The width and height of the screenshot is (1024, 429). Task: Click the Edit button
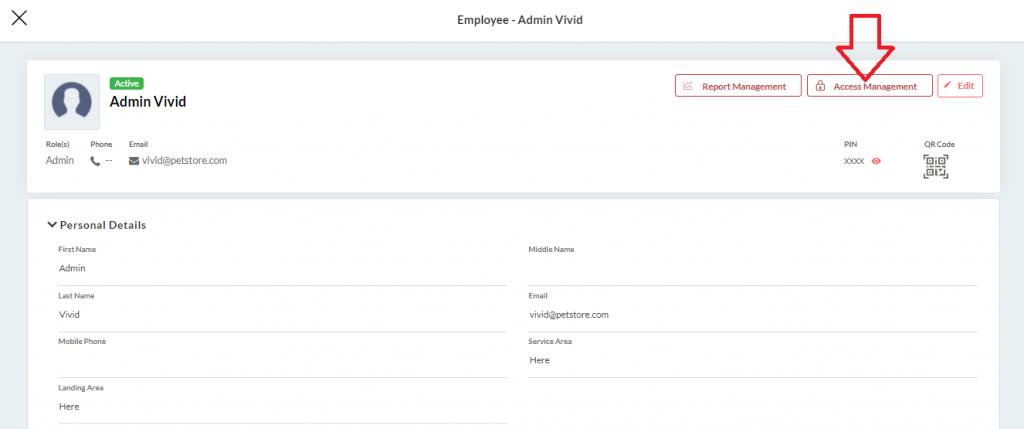pos(960,86)
